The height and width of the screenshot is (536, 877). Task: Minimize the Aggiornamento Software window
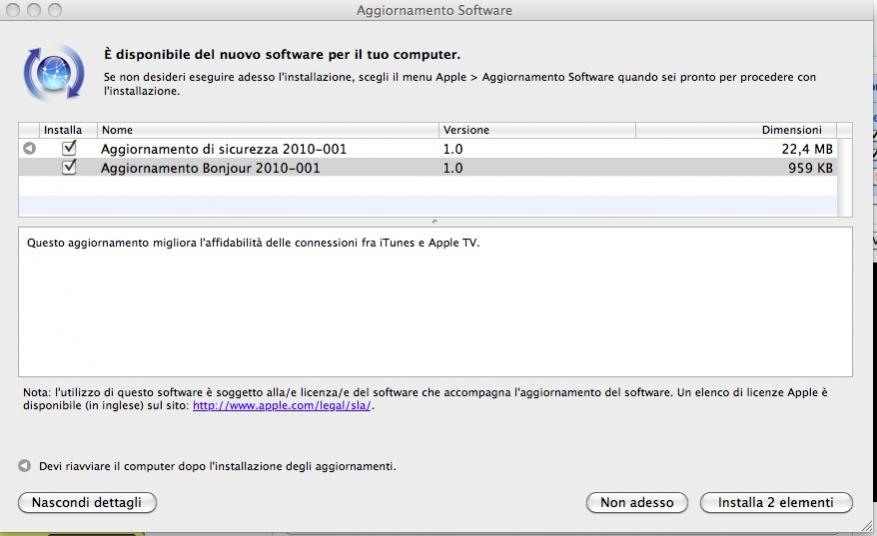[34, 10]
